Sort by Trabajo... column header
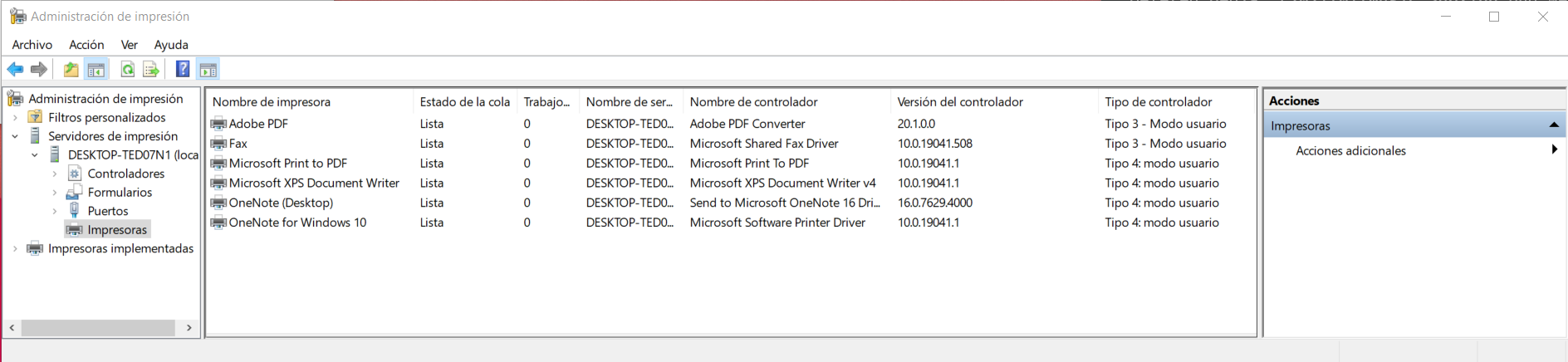This screenshot has width=1568, height=362. pyautogui.click(x=548, y=102)
